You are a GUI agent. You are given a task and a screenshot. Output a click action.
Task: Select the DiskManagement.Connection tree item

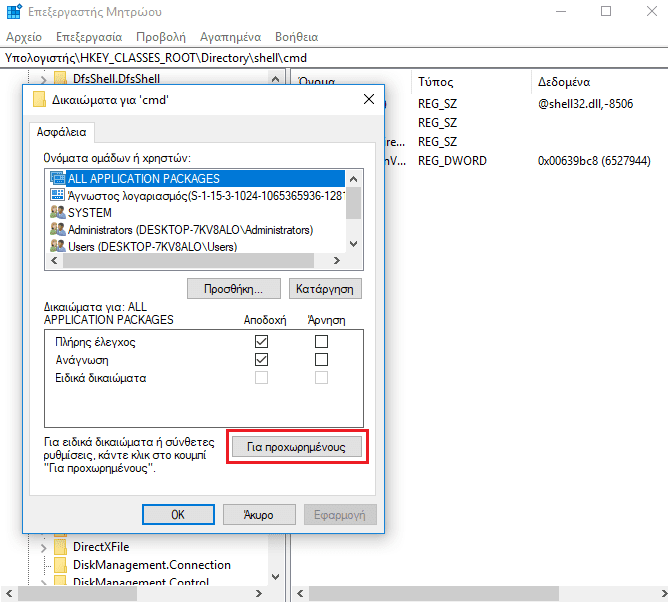click(x=152, y=565)
